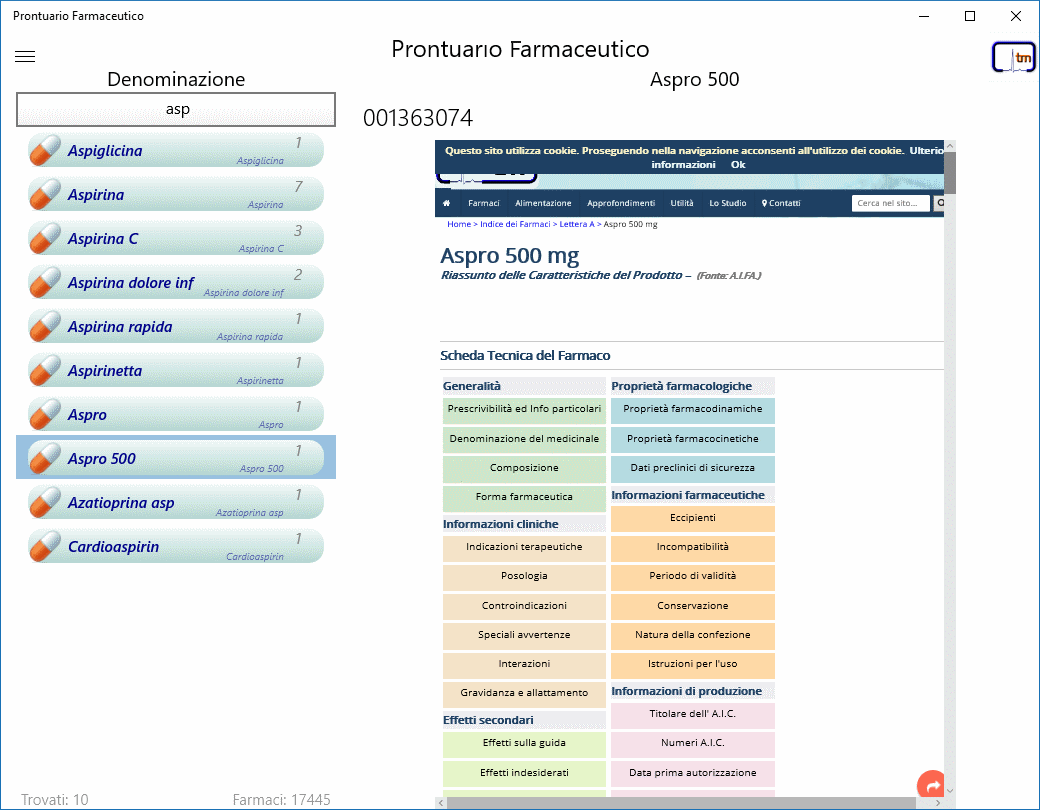
Task: Open the Composizione section
Action: [524, 468]
